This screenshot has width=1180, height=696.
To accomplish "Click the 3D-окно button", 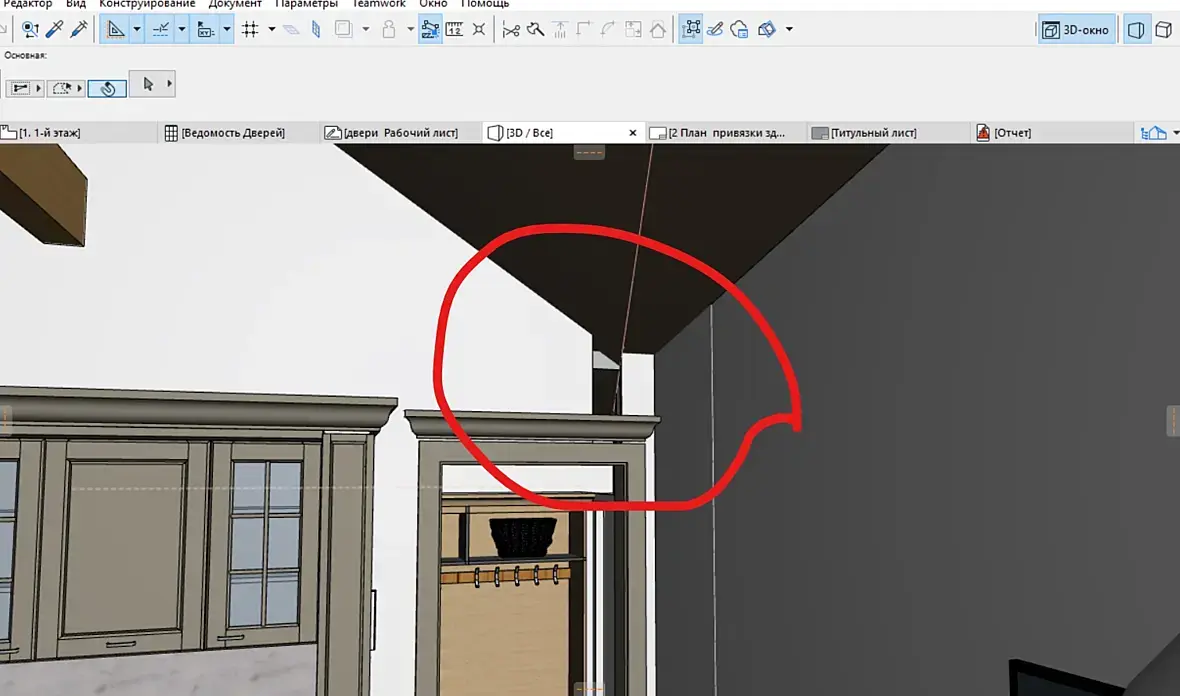I will tap(1076, 30).
